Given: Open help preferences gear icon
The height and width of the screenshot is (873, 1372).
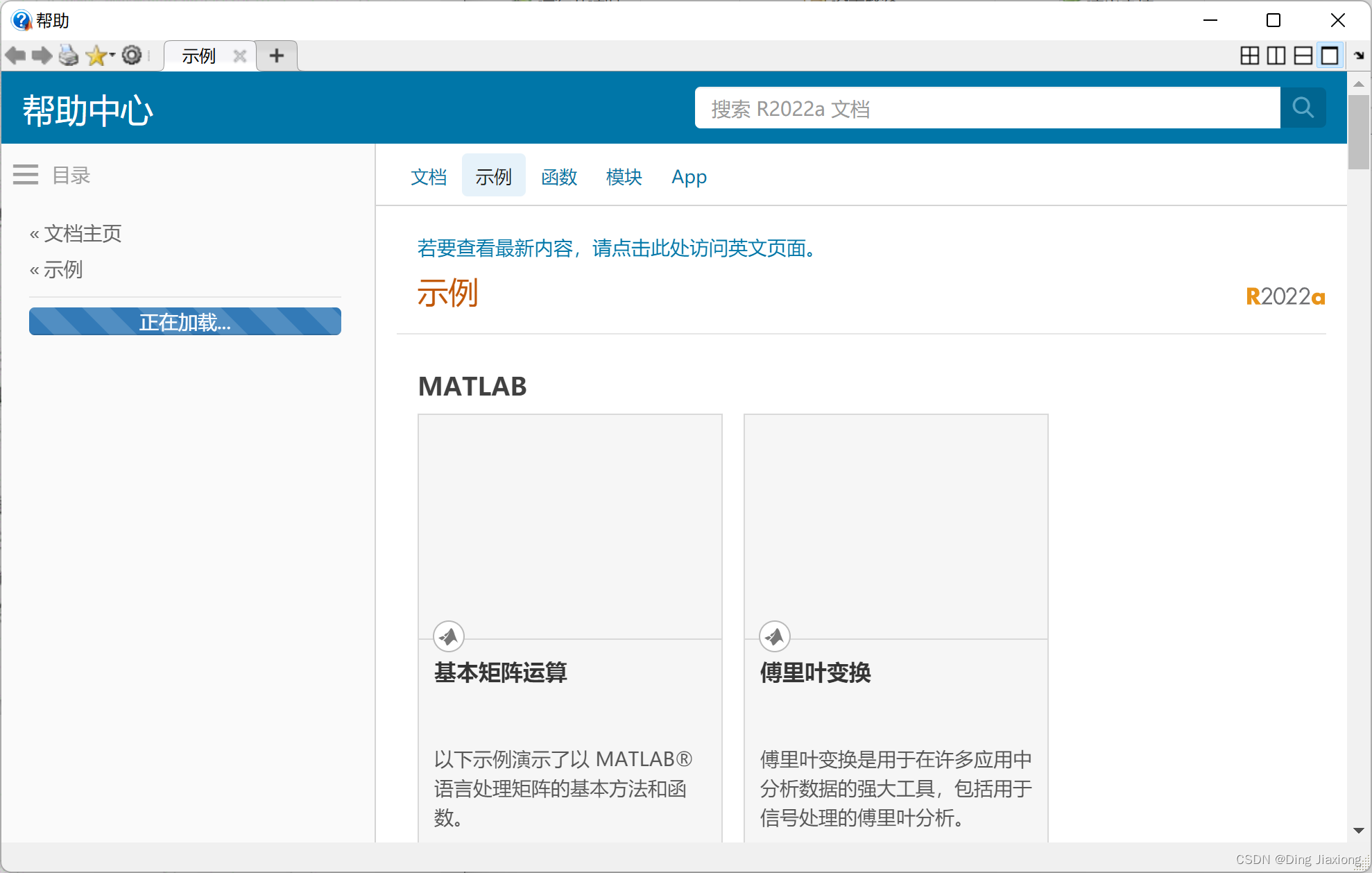Looking at the screenshot, I should pos(132,55).
